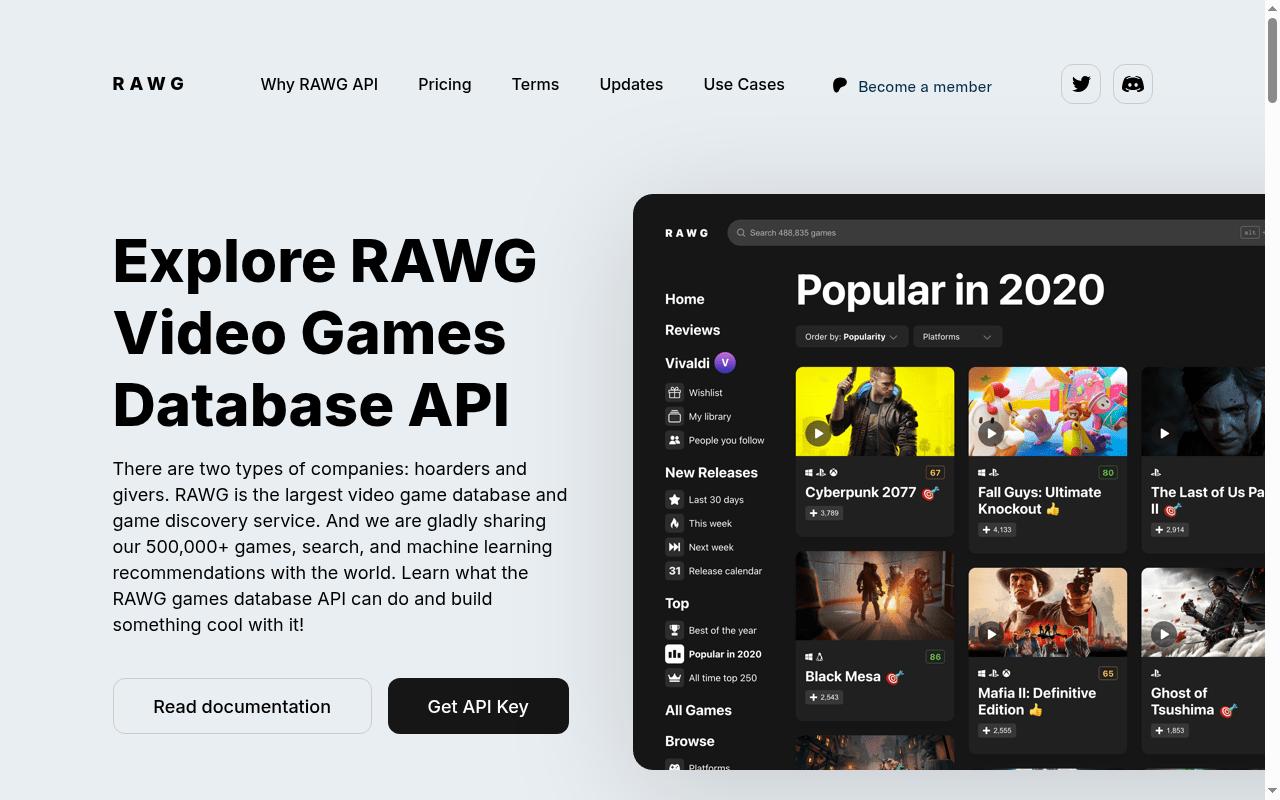Add Cyberpunk 2077 with the 3,789 button
The height and width of the screenshot is (800, 1280).
[824, 513]
